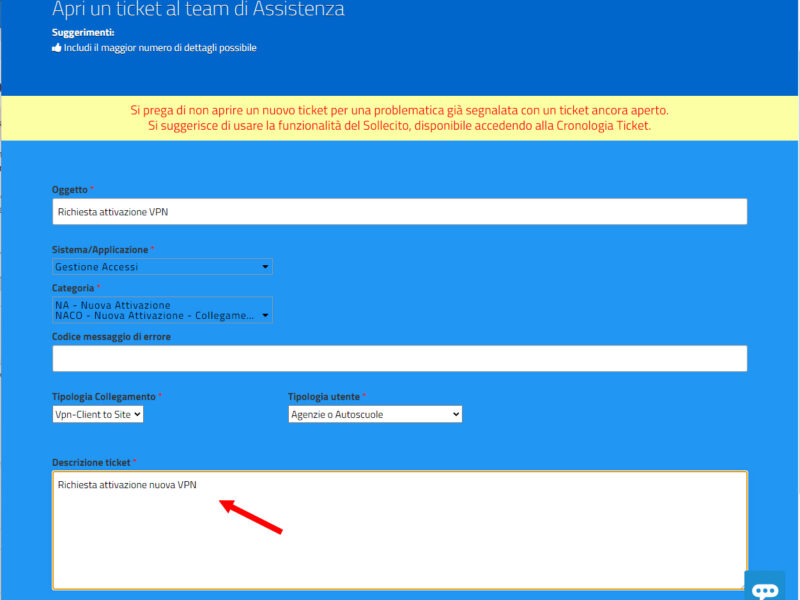The image size is (800, 600).
Task: Click the 'Includi il maggior numero' tip text
Action: pos(160,47)
